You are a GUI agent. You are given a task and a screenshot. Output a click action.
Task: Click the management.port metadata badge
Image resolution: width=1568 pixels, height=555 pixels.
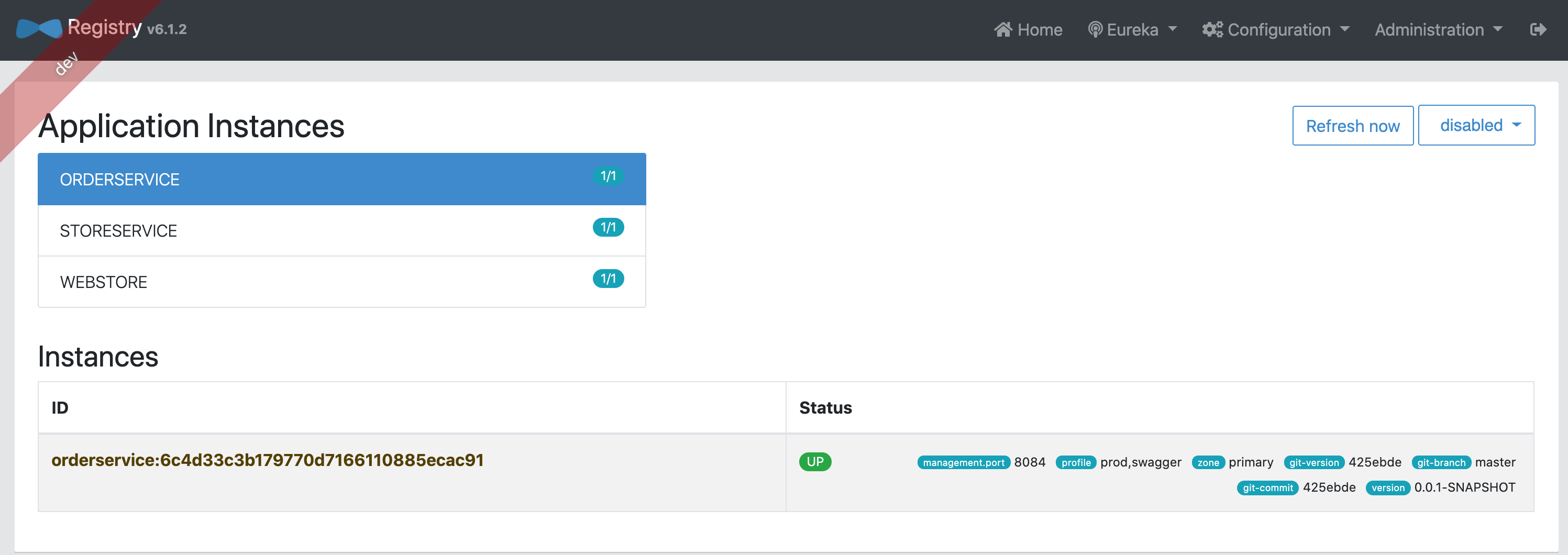[x=963, y=462]
